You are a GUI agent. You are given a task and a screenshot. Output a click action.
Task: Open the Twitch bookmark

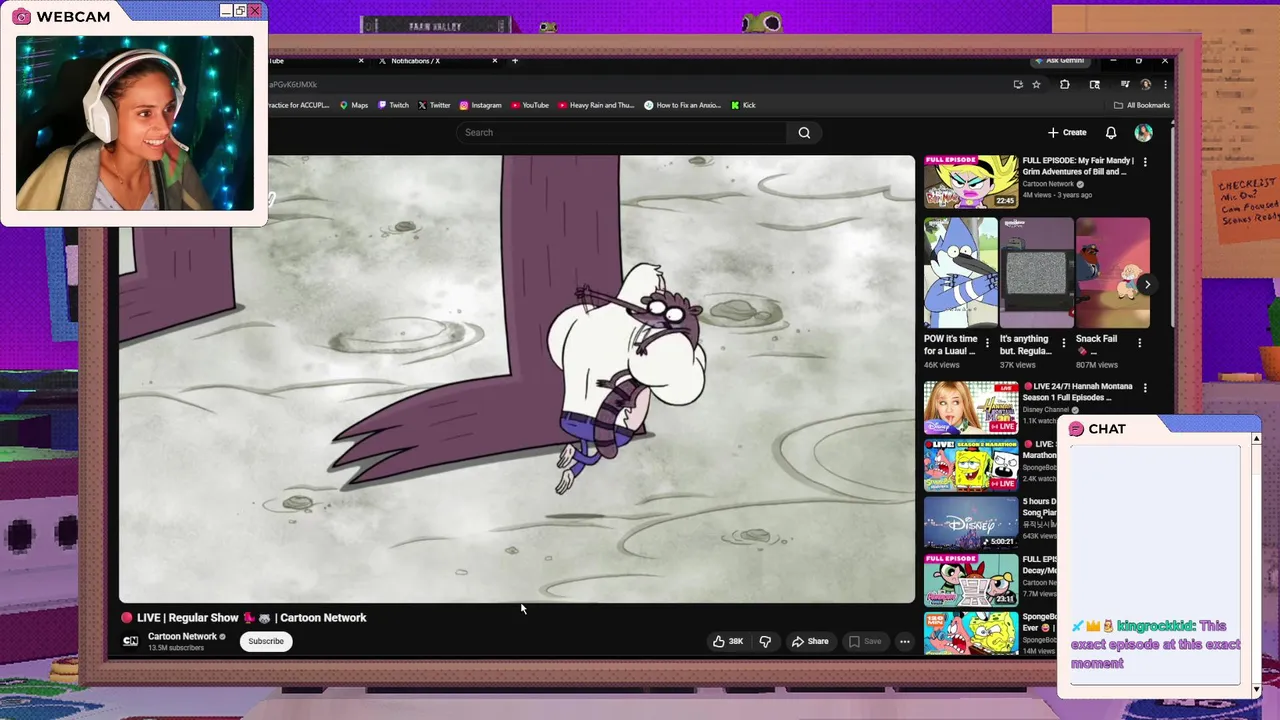[393, 105]
